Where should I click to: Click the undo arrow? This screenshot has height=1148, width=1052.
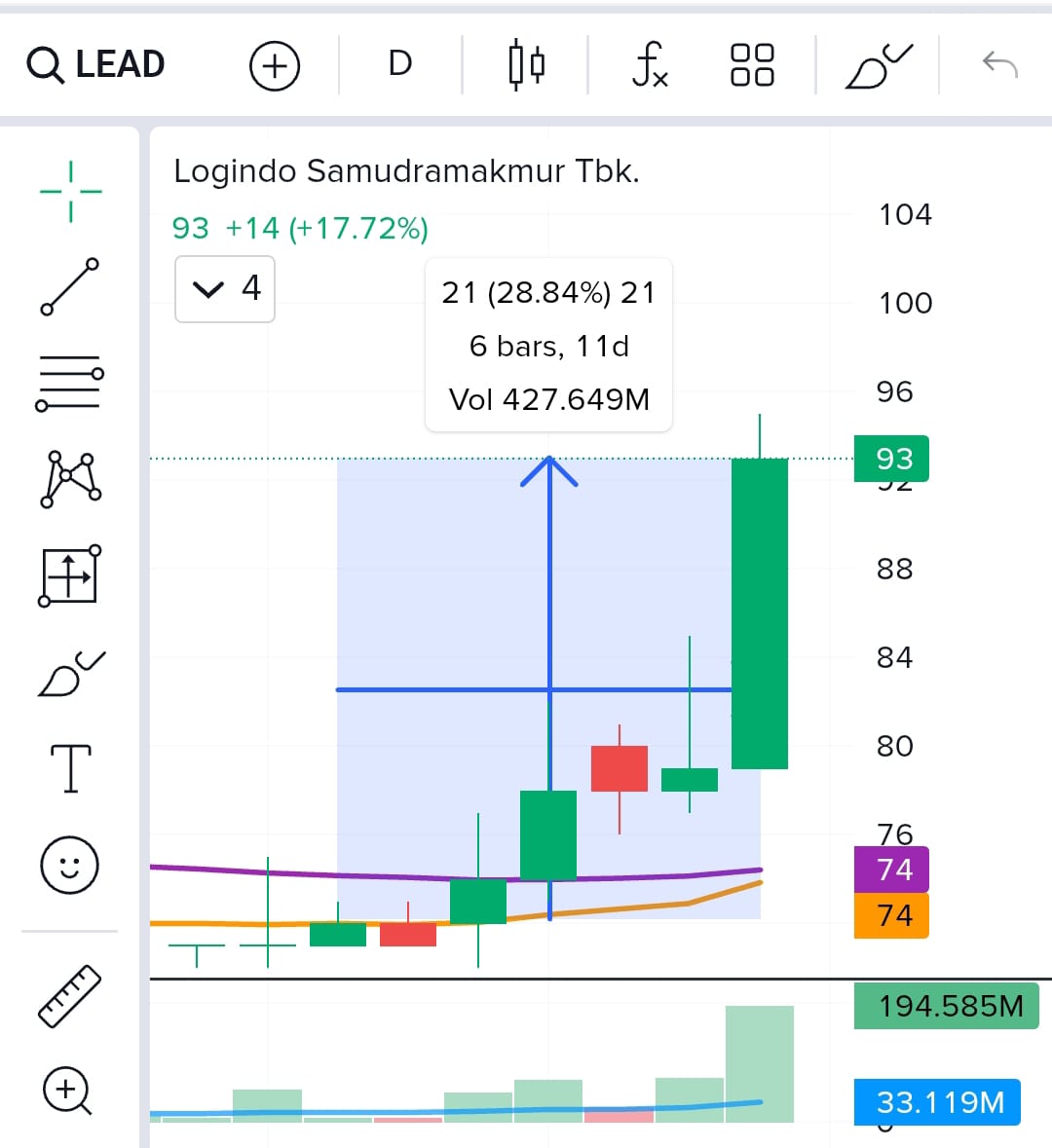tap(1000, 64)
